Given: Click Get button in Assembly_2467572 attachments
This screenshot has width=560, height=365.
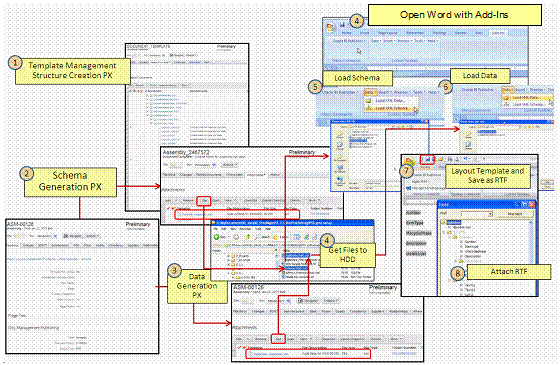Looking at the screenshot, I should [x=204, y=200].
